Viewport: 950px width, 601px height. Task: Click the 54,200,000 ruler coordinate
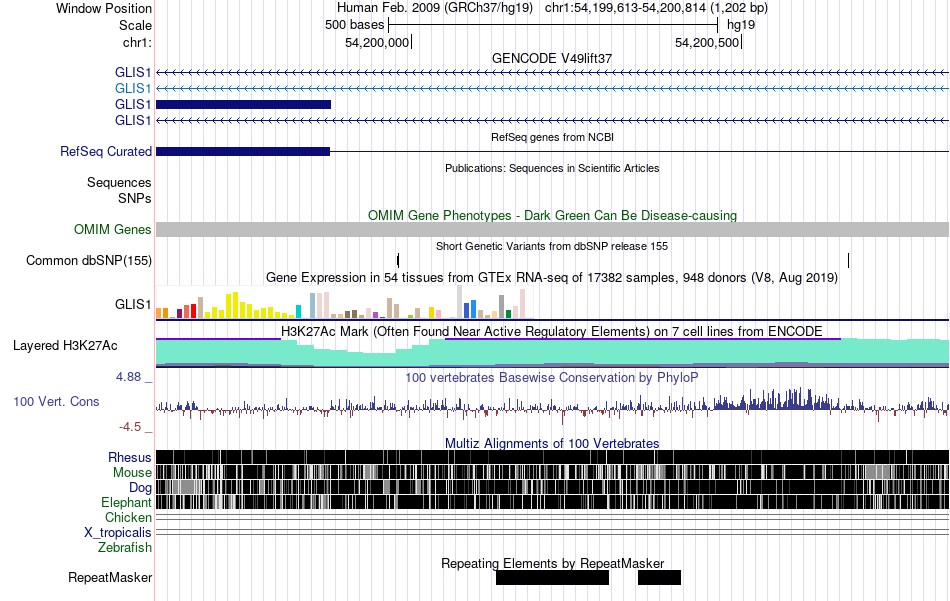pyautogui.click(x=377, y=42)
